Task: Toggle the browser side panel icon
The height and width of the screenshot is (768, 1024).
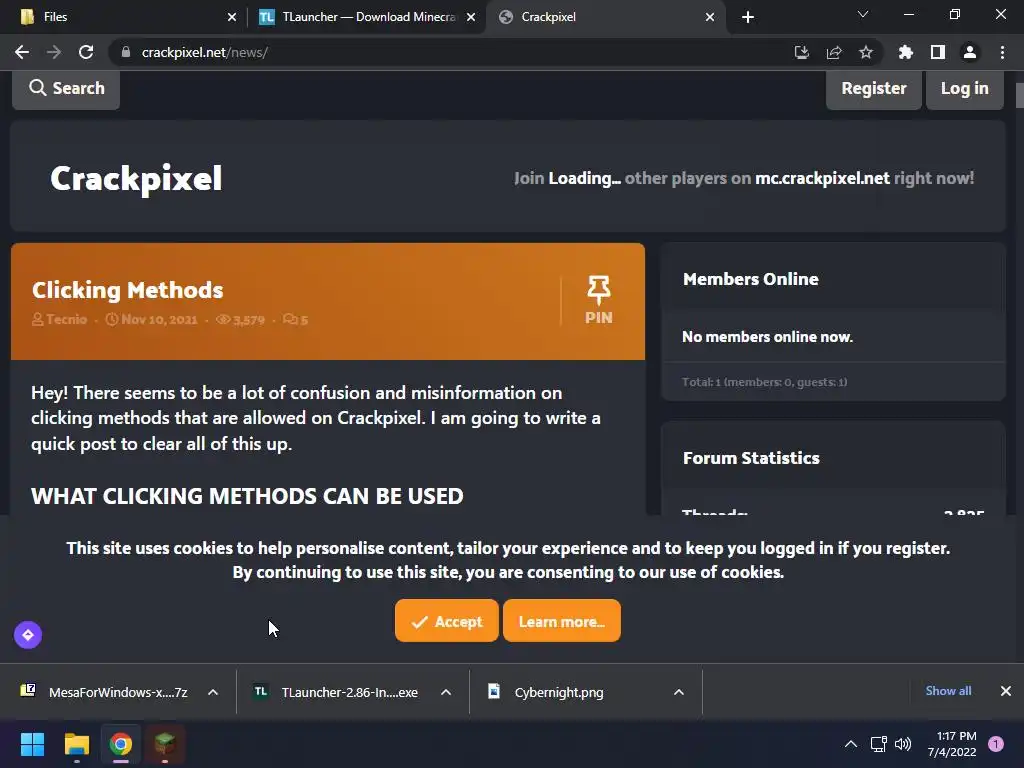Action: tap(938, 52)
